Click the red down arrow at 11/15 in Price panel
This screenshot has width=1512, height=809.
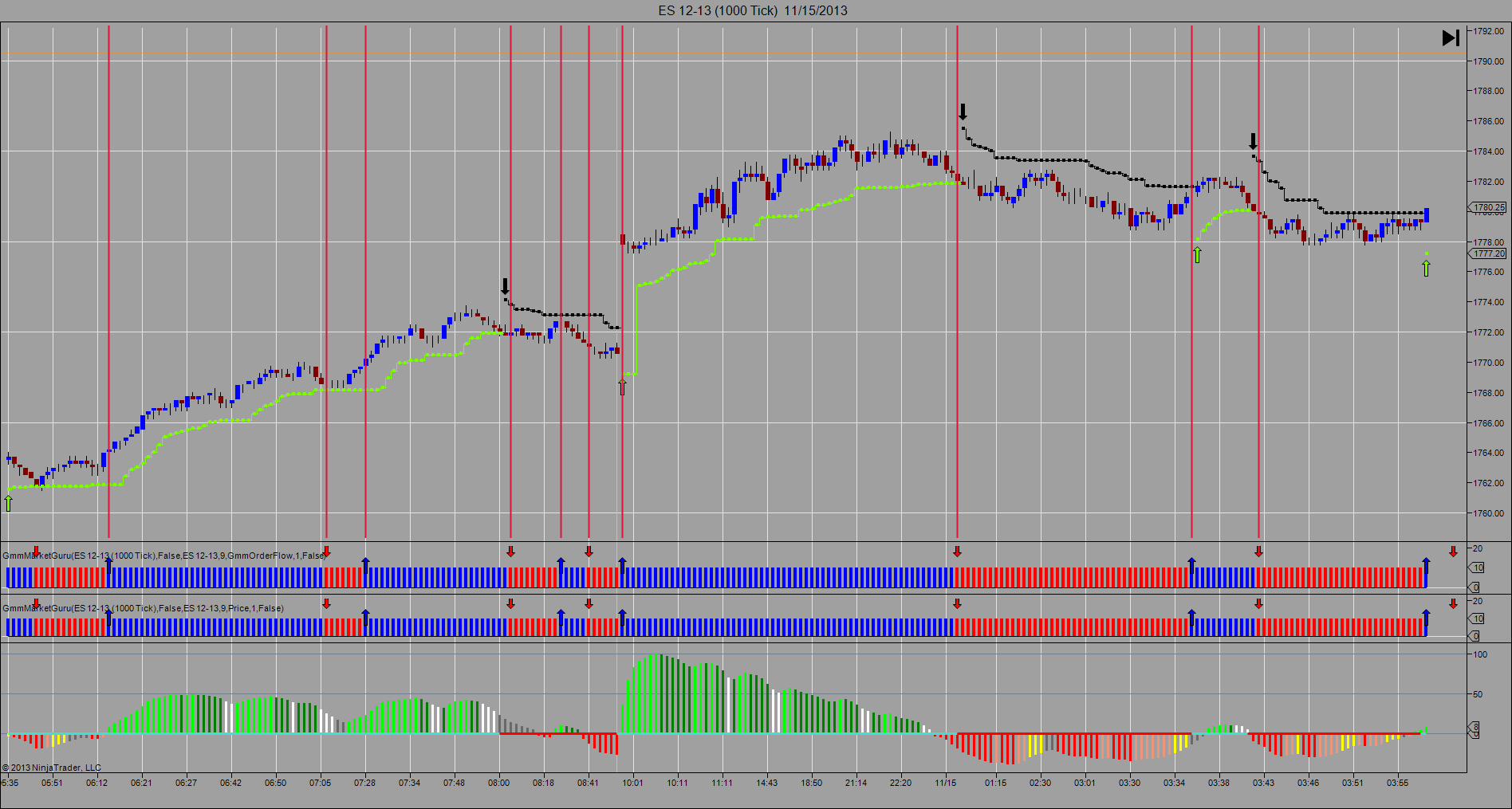click(957, 604)
